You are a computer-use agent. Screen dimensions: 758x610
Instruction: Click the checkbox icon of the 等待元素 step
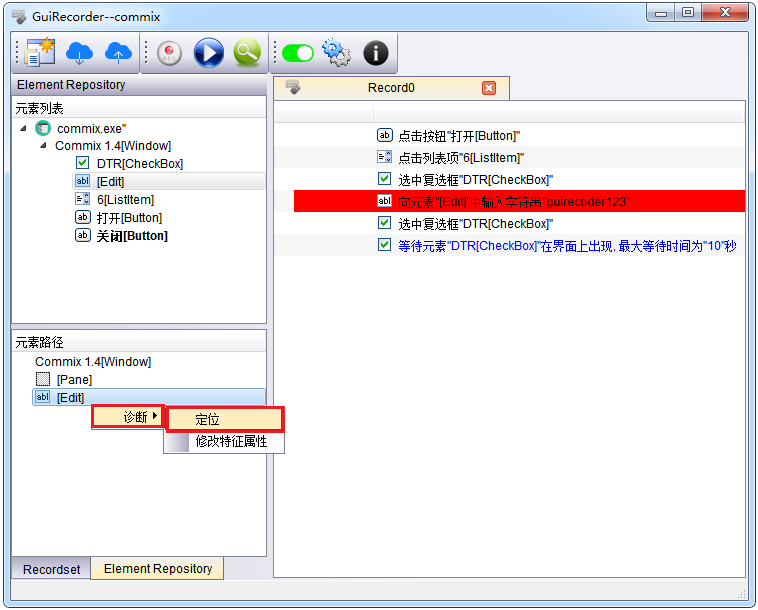pos(384,245)
